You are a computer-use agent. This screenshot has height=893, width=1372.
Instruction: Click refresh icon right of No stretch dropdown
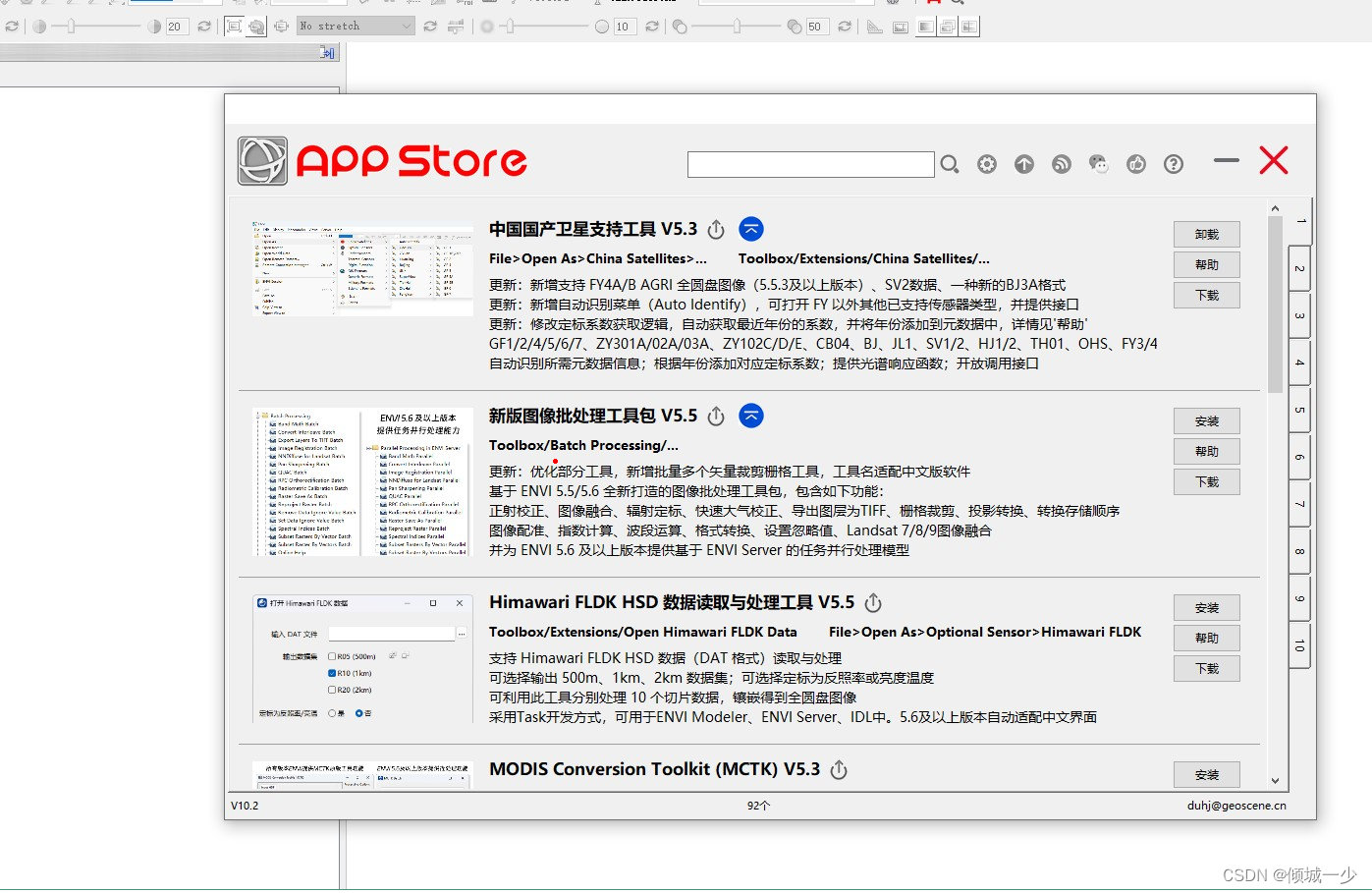coord(429,27)
